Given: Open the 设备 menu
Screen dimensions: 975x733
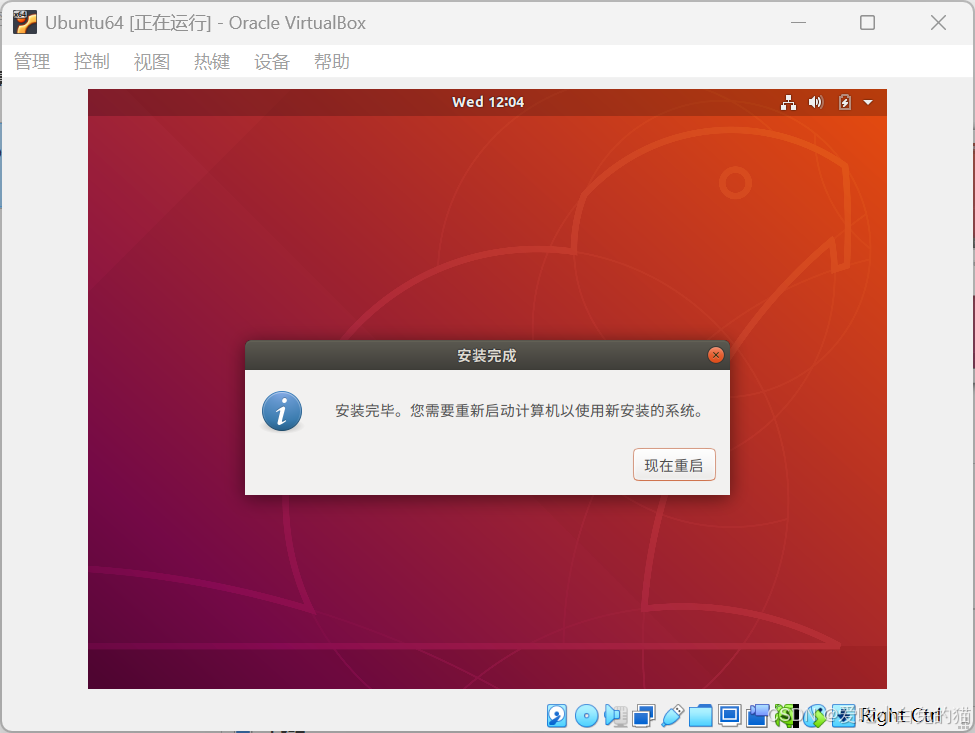Looking at the screenshot, I should pyautogui.click(x=272, y=62).
